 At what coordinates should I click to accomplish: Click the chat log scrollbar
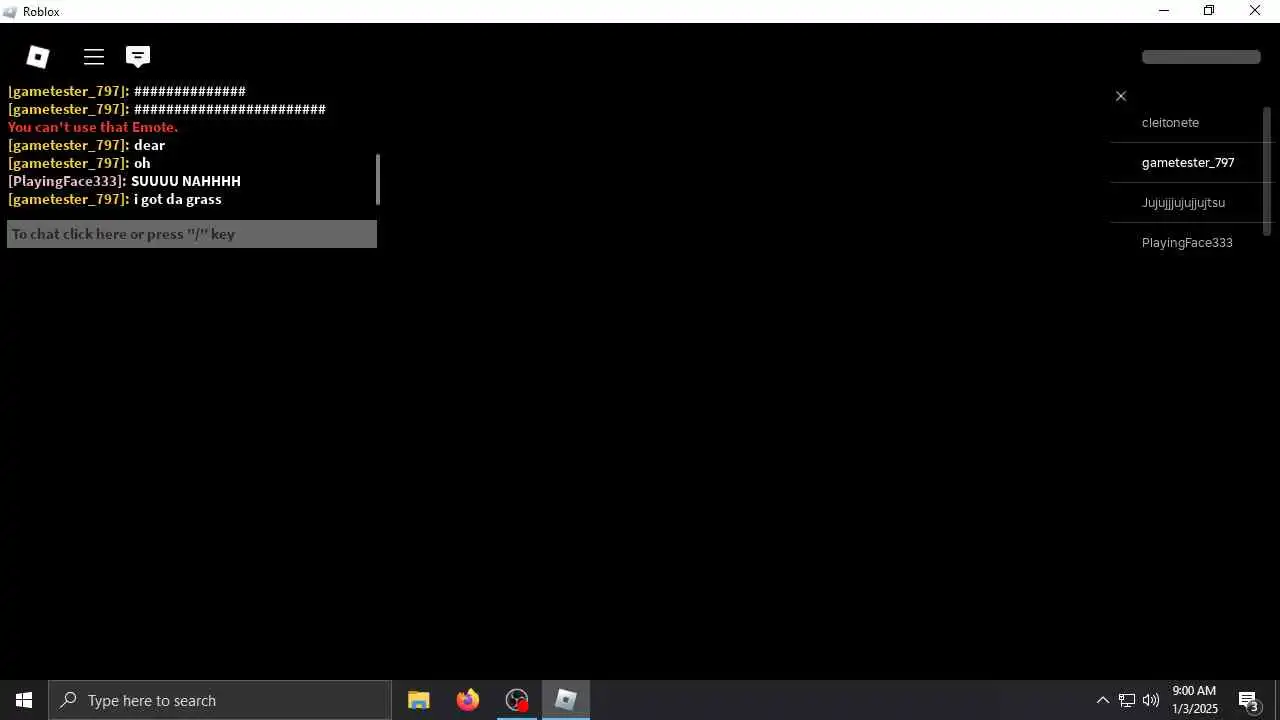point(378,179)
